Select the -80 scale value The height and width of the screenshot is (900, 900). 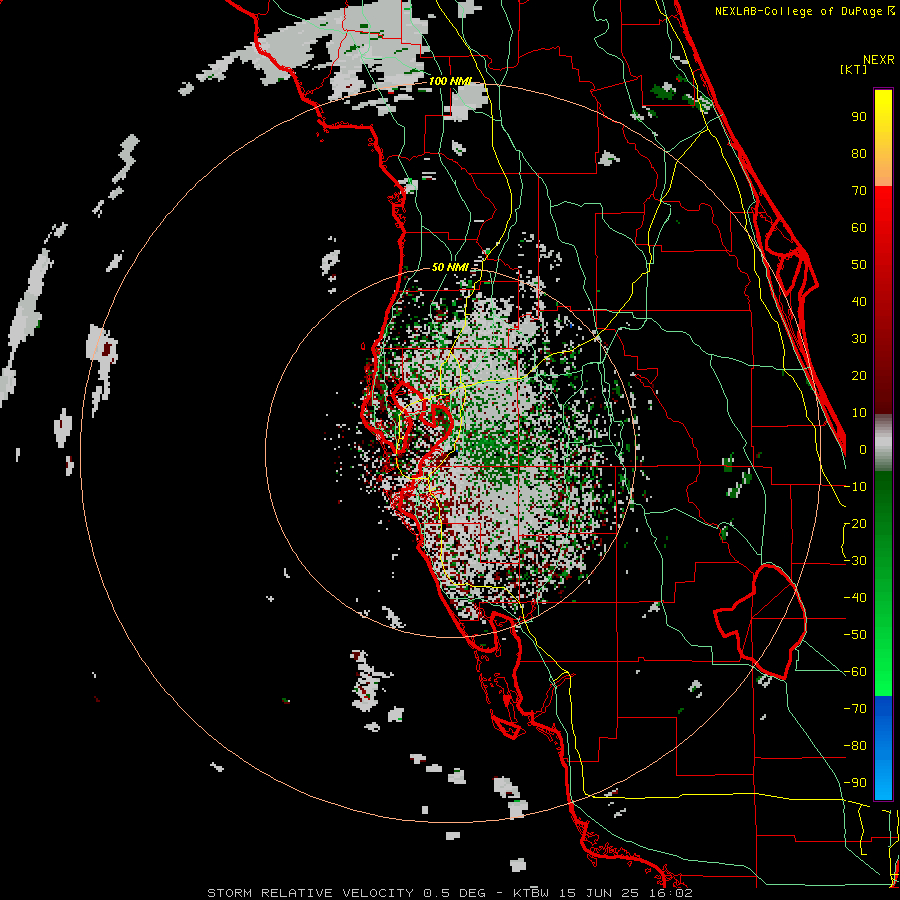pos(855,746)
